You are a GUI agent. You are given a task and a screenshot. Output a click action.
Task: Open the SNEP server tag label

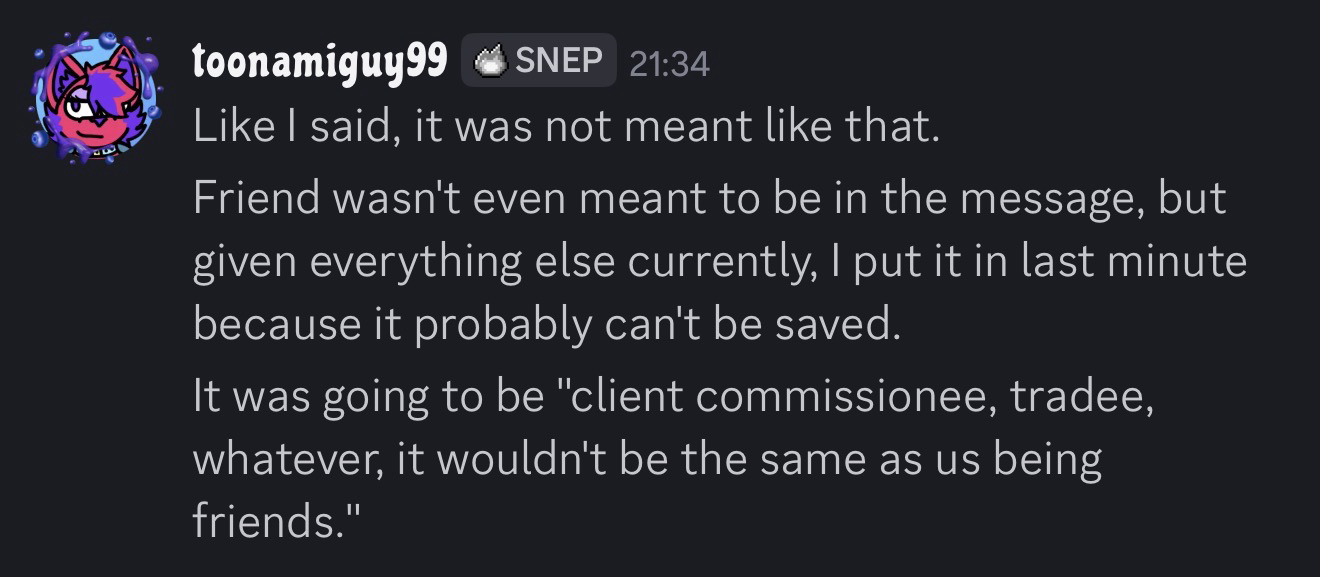tap(558, 61)
